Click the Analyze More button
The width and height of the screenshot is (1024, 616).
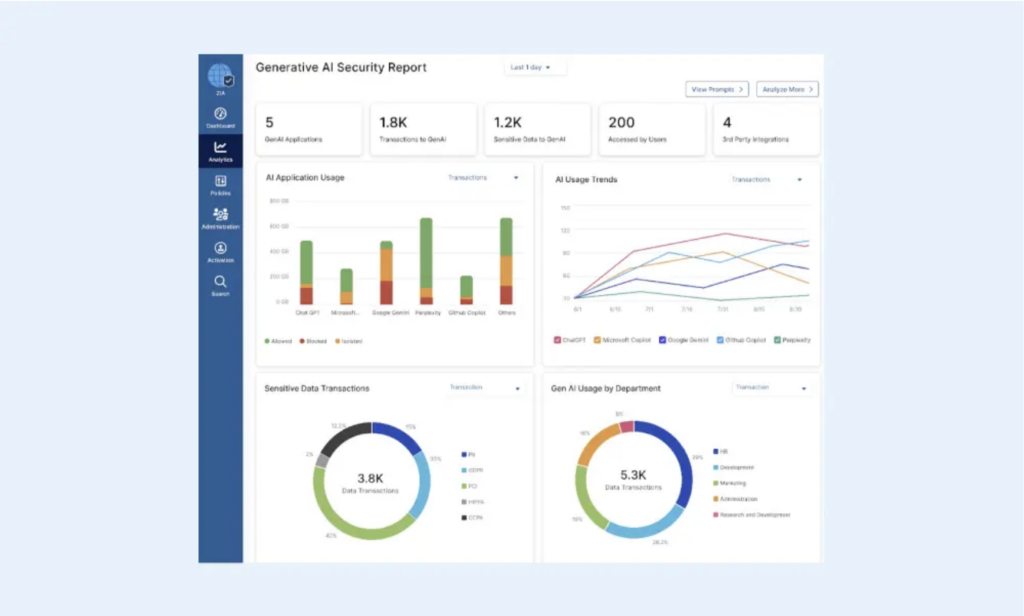pos(787,89)
